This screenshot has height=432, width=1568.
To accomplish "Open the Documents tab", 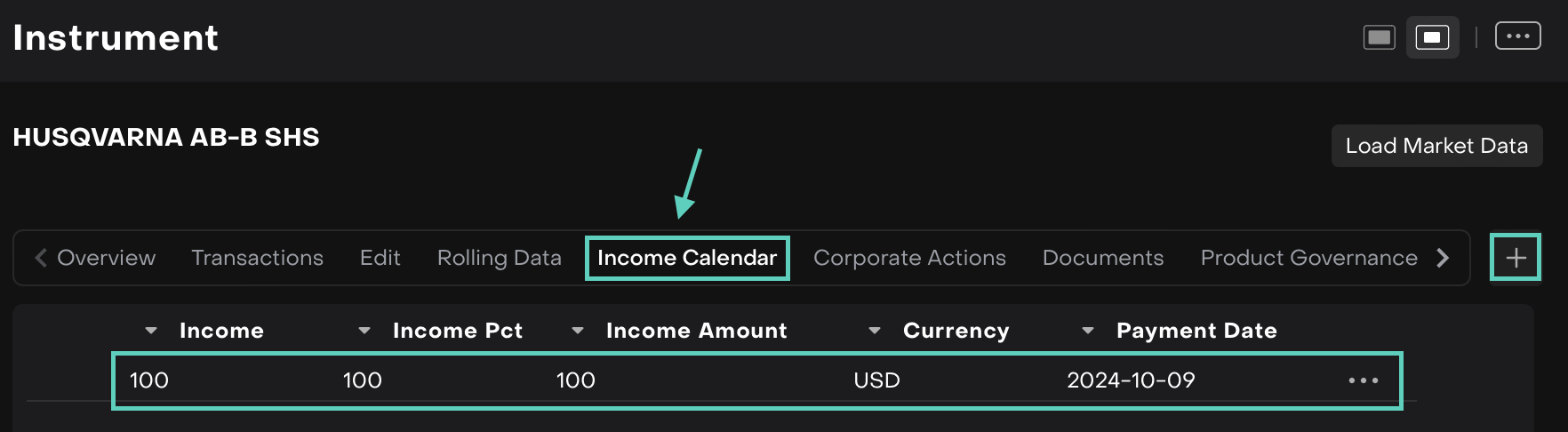I will coord(1102,258).
